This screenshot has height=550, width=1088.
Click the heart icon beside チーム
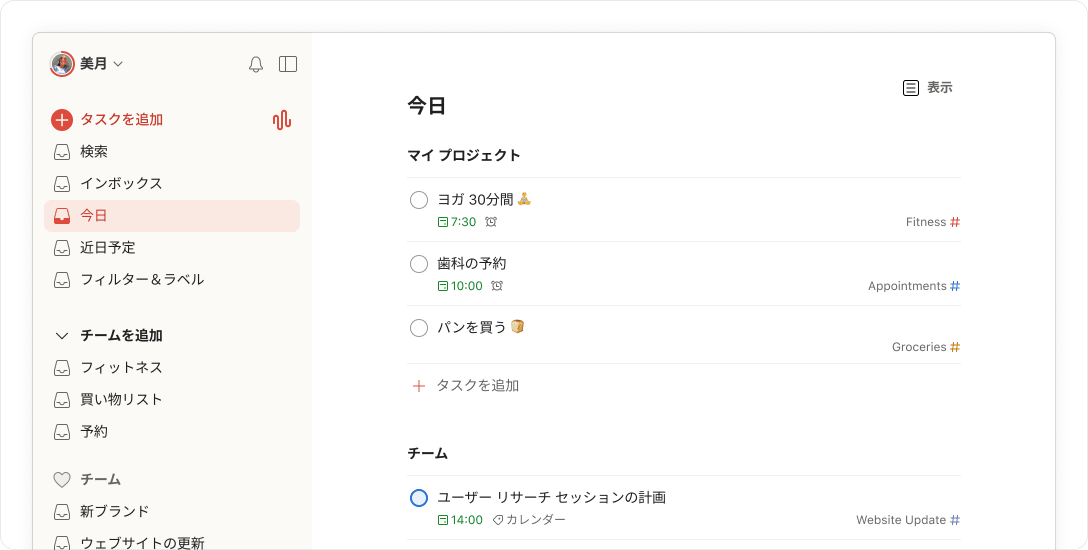coord(62,480)
